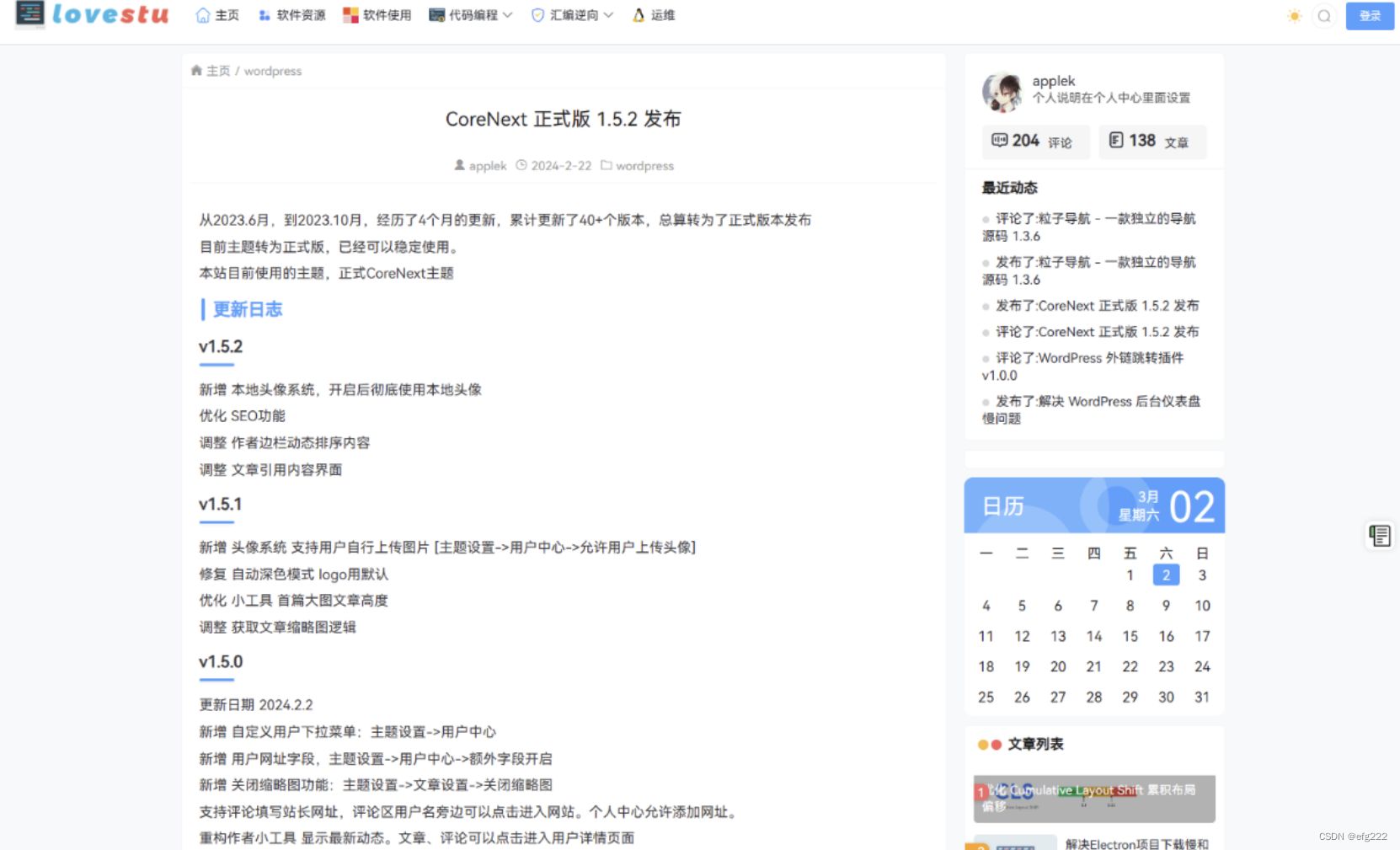Select today's date 2 on the calendar
The image size is (1400, 850).
coord(1165,575)
